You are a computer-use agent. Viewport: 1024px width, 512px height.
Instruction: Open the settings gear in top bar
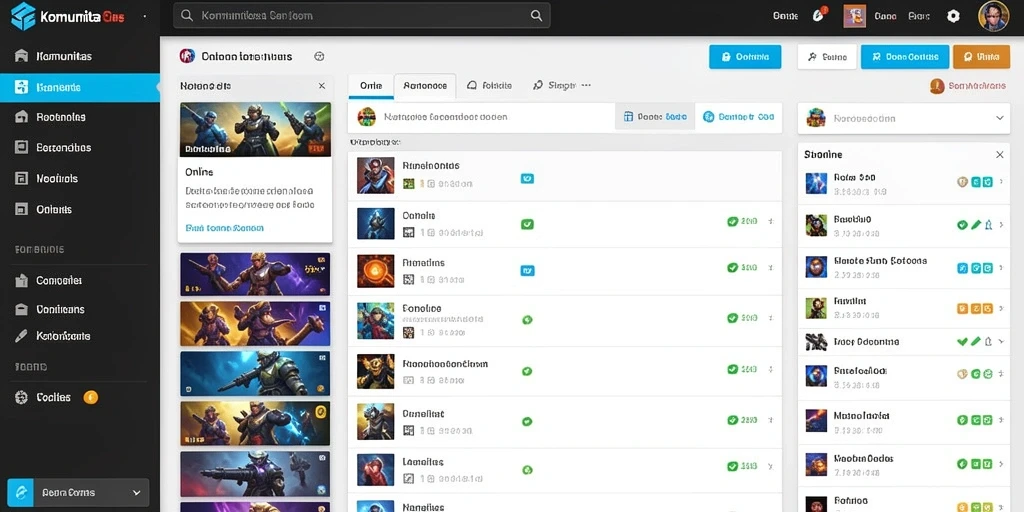point(953,16)
